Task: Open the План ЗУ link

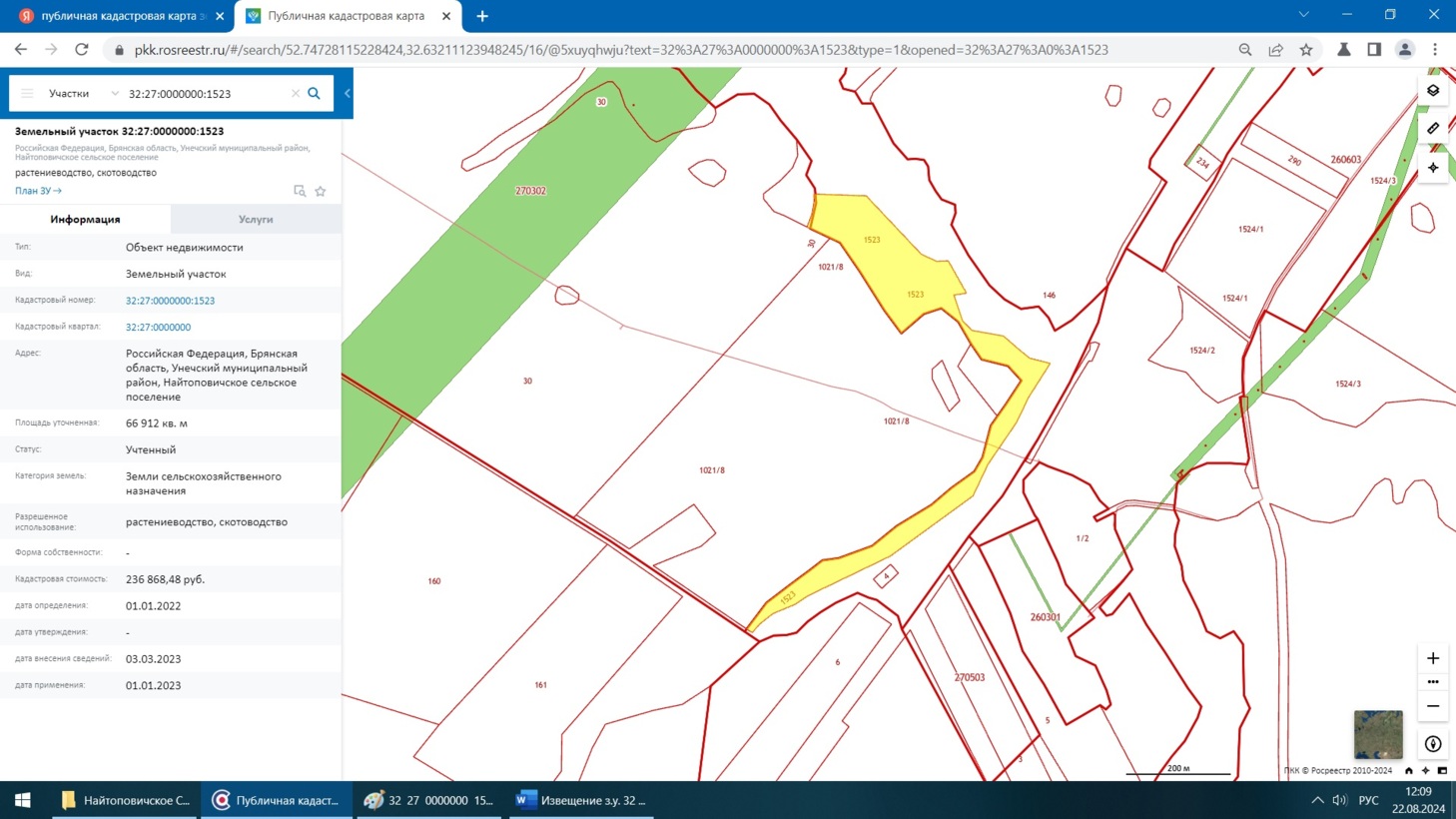Action: click(x=38, y=191)
